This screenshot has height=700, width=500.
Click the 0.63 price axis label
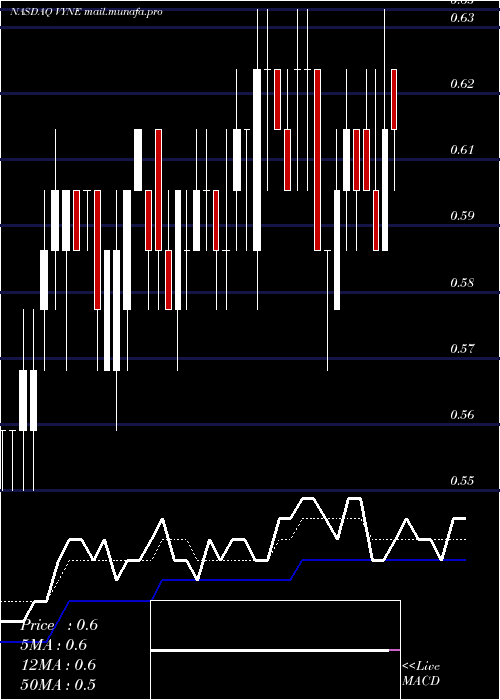[x=462, y=18]
